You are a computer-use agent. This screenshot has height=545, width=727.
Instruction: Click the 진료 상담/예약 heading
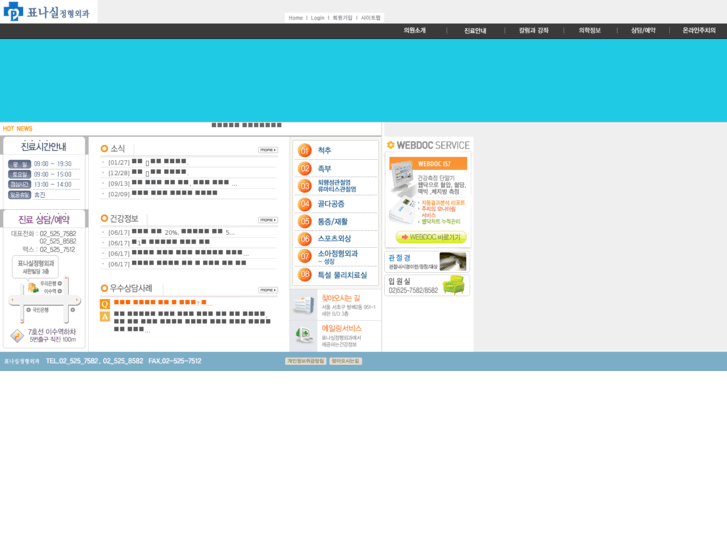[x=44, y=219]
